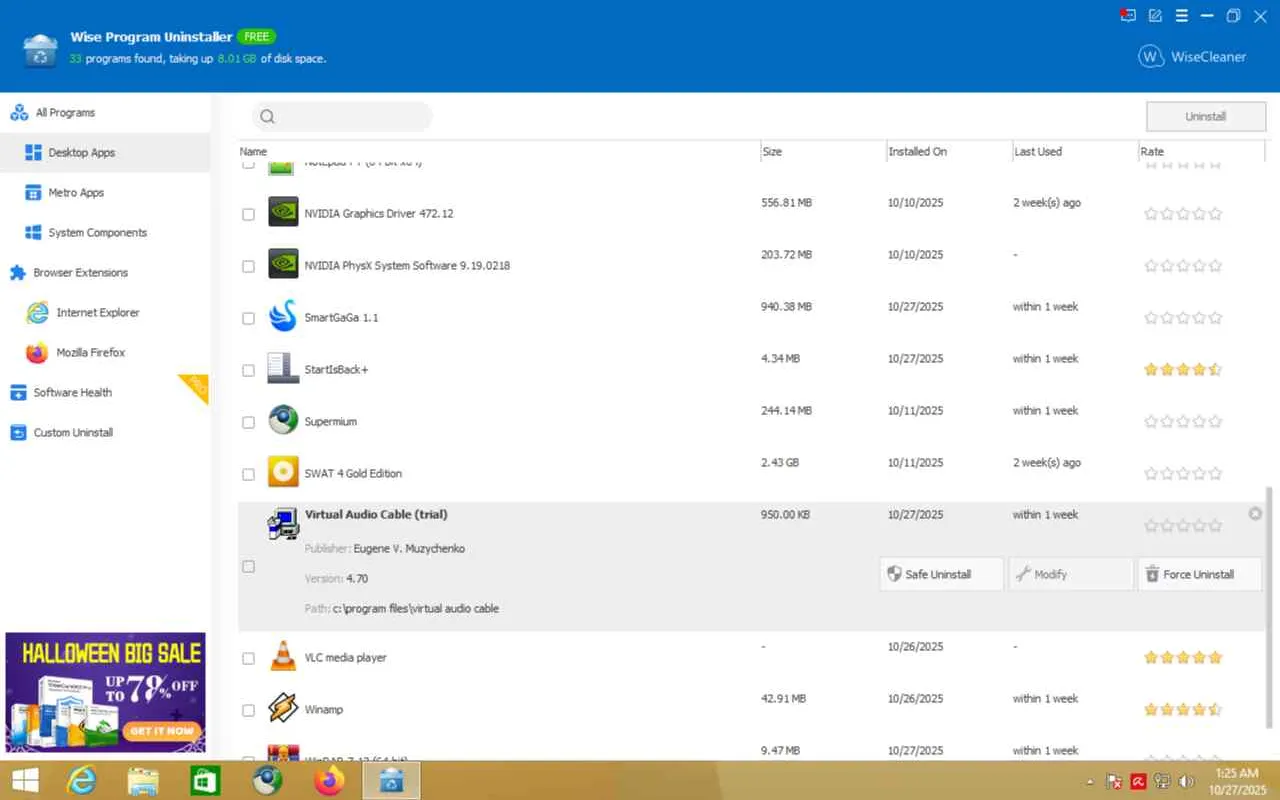This screenshot has width=1280, height=800.
Task: Click inside the program search field
Action: pyautogui.click(x=342, y=117)
